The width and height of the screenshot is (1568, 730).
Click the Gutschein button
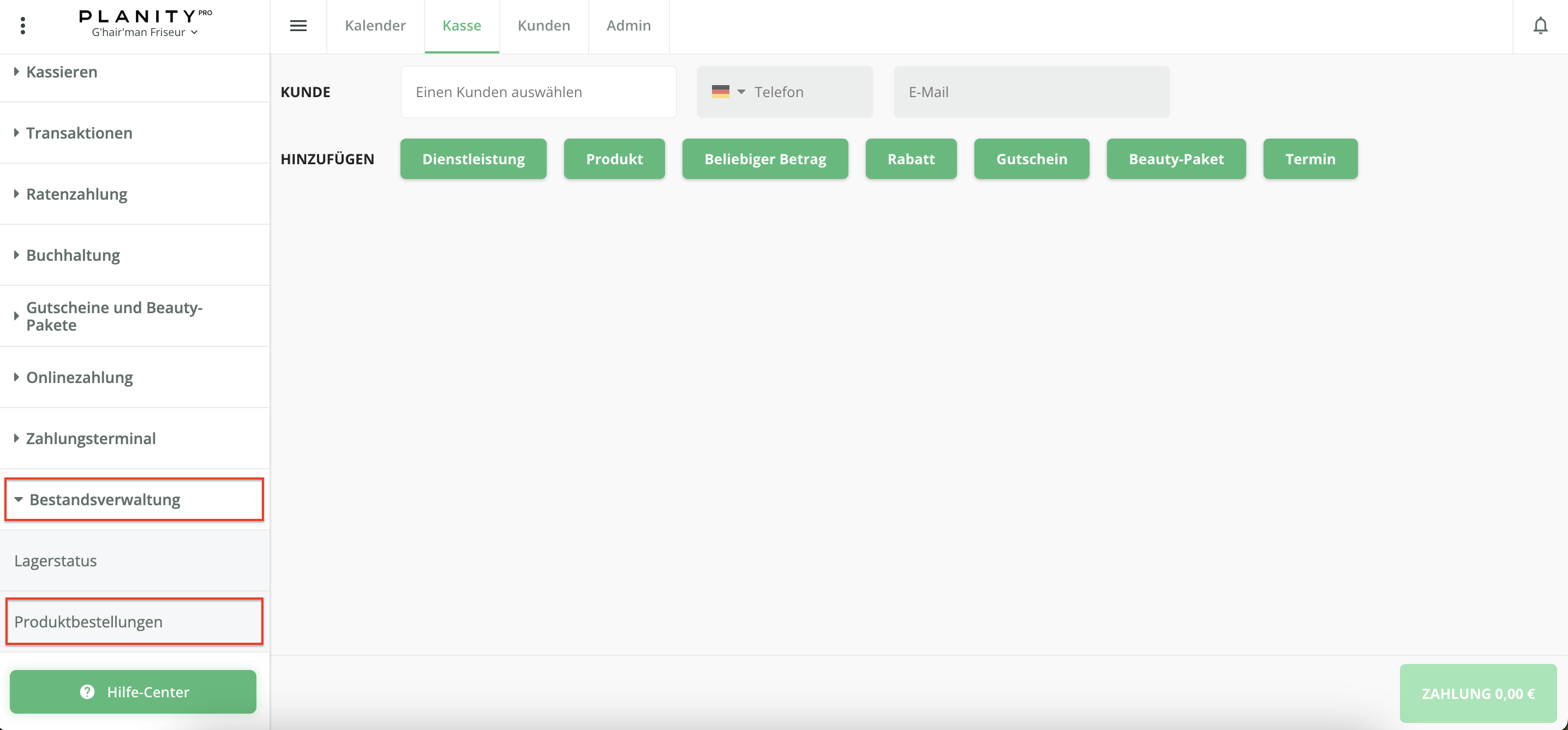1031,159
